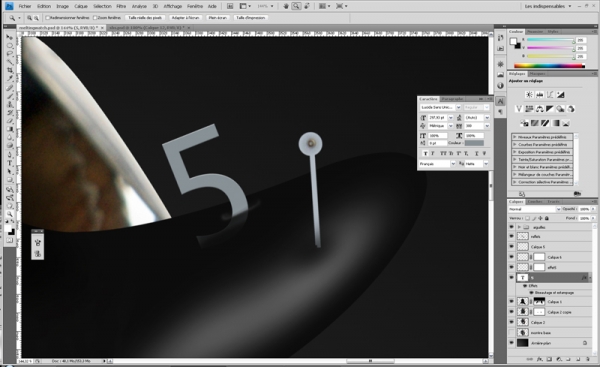The width and height of the screenshot is (600, 367).
Task: Expand Niveaux Paramètres prédéfinis
Action: (x=515, y=137)
